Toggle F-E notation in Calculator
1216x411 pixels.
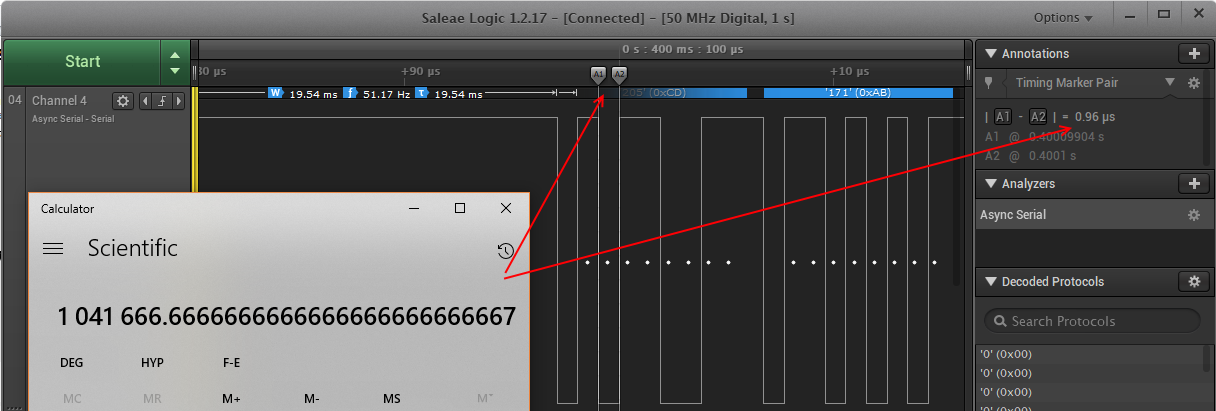point(231,363)
